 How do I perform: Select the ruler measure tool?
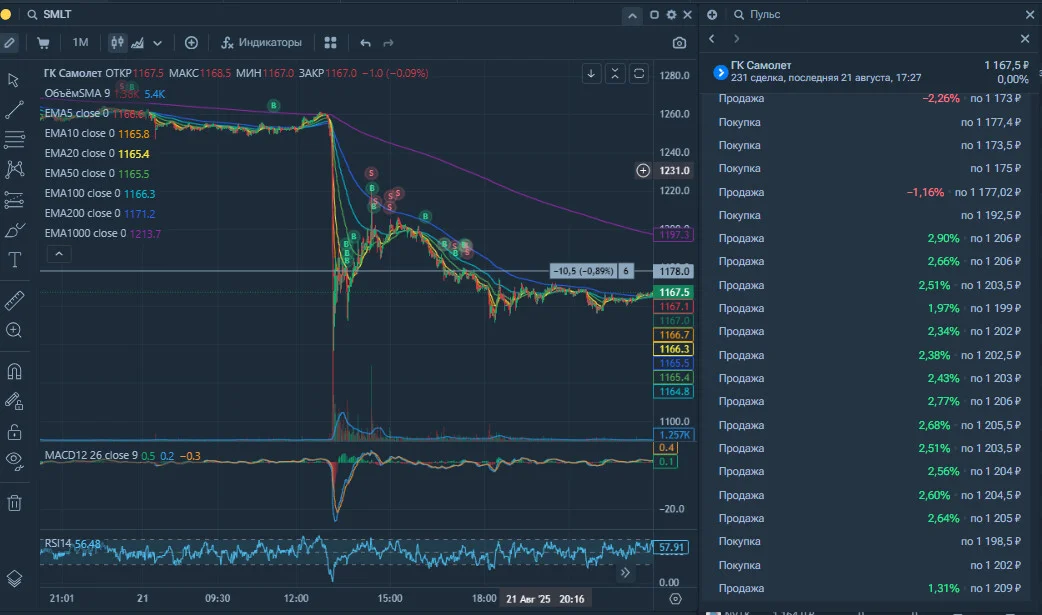[14, 301]
